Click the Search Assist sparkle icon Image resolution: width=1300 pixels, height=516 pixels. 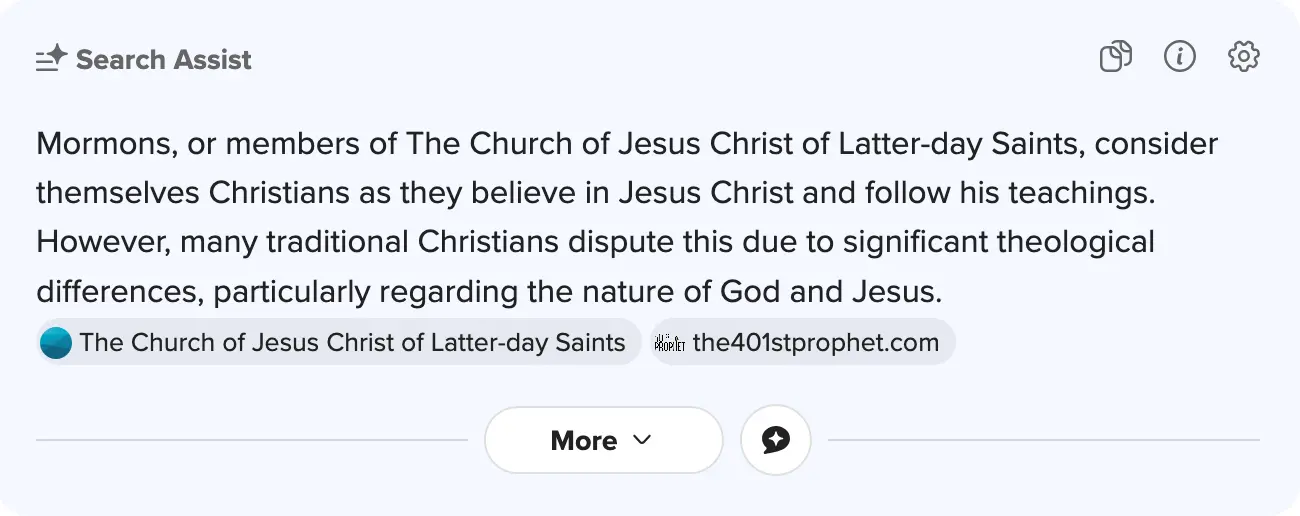click(x=51, y=59)
